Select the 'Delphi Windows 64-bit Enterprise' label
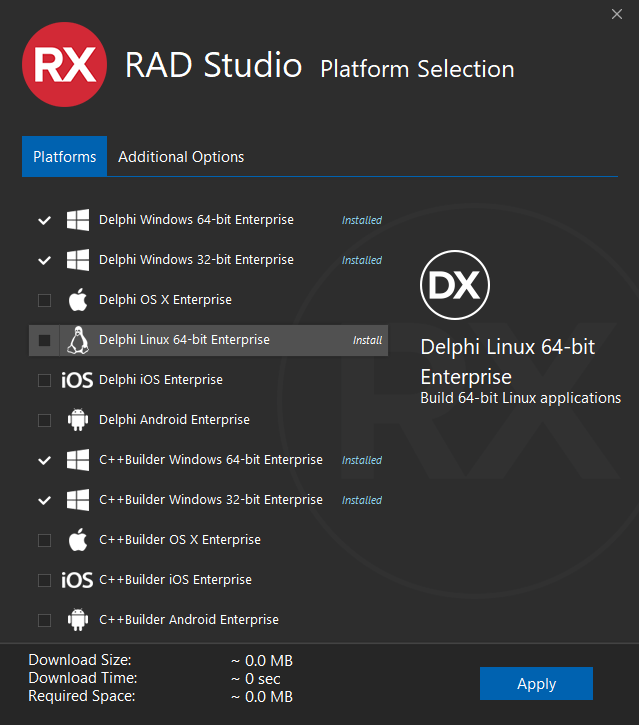 click(x=197, y=220)
